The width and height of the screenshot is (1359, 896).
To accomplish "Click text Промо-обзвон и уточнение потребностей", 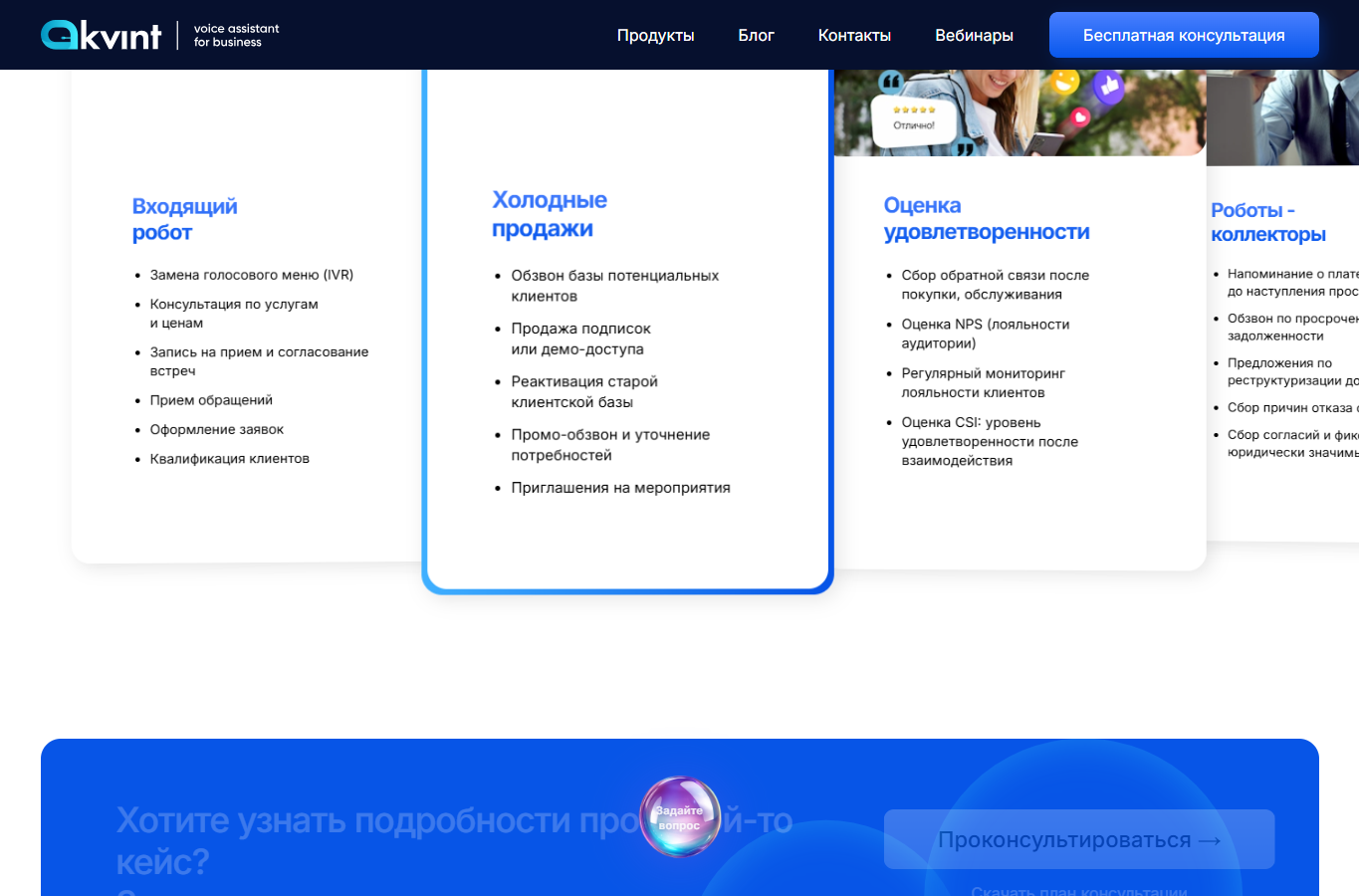I will coord(610,445).
